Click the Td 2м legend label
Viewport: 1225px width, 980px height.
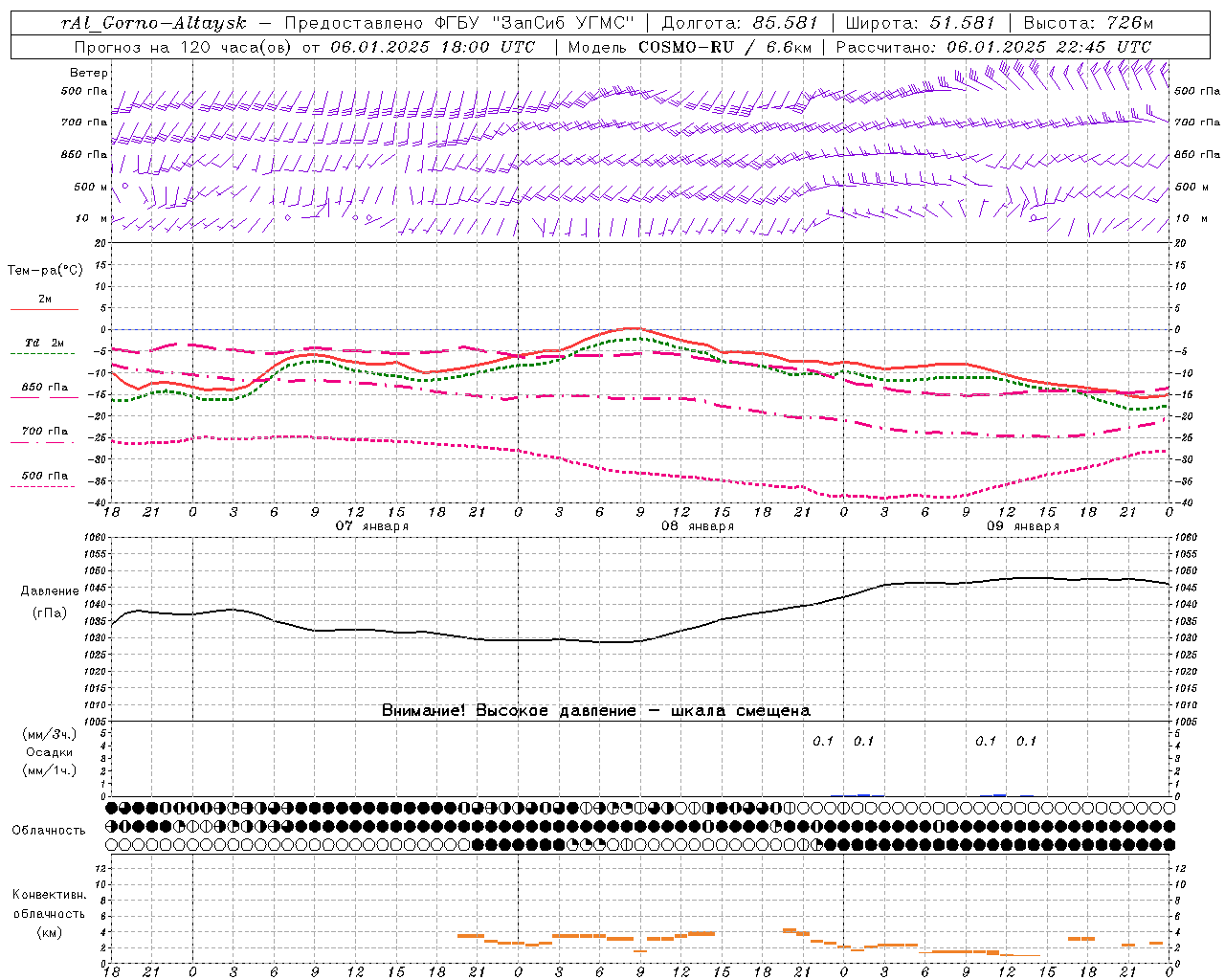pyautogui.click(x=45, y=343)
